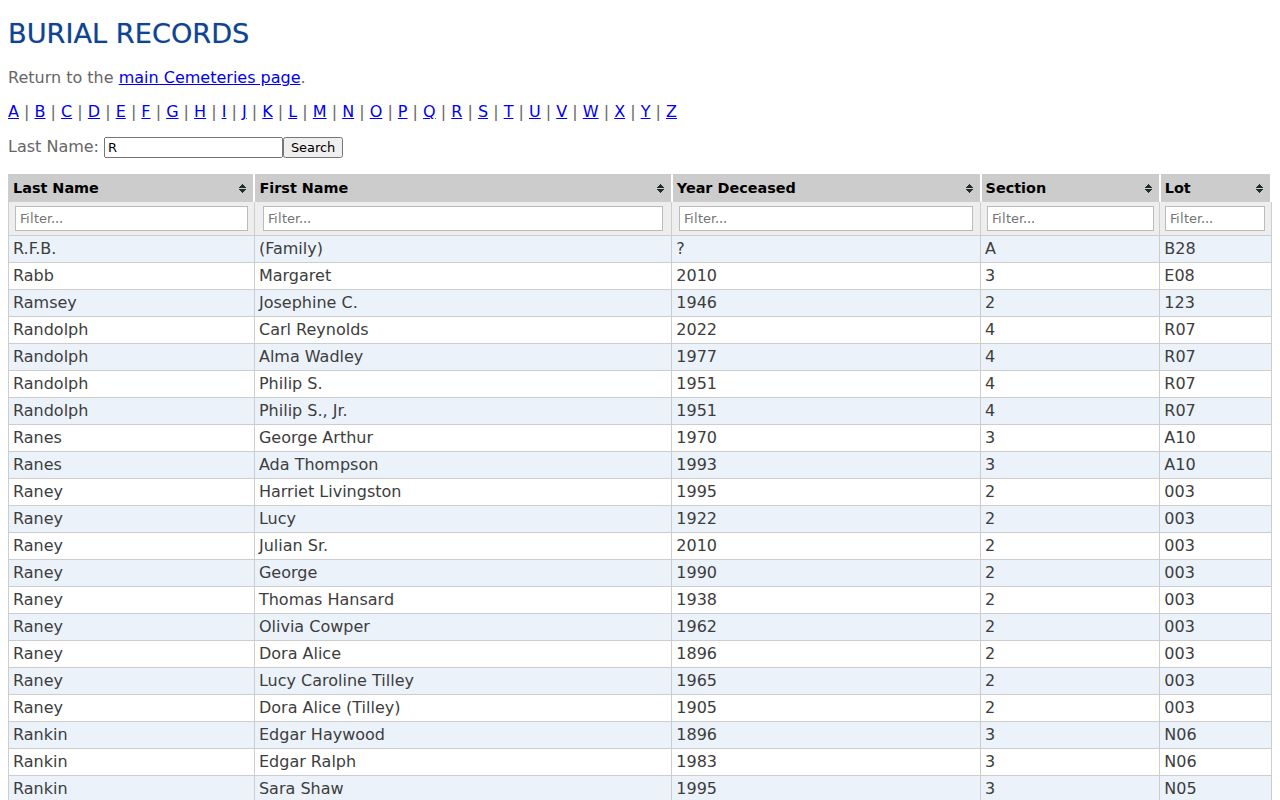
Task: Jump to last names starting with A
Action: pos(13,111)
